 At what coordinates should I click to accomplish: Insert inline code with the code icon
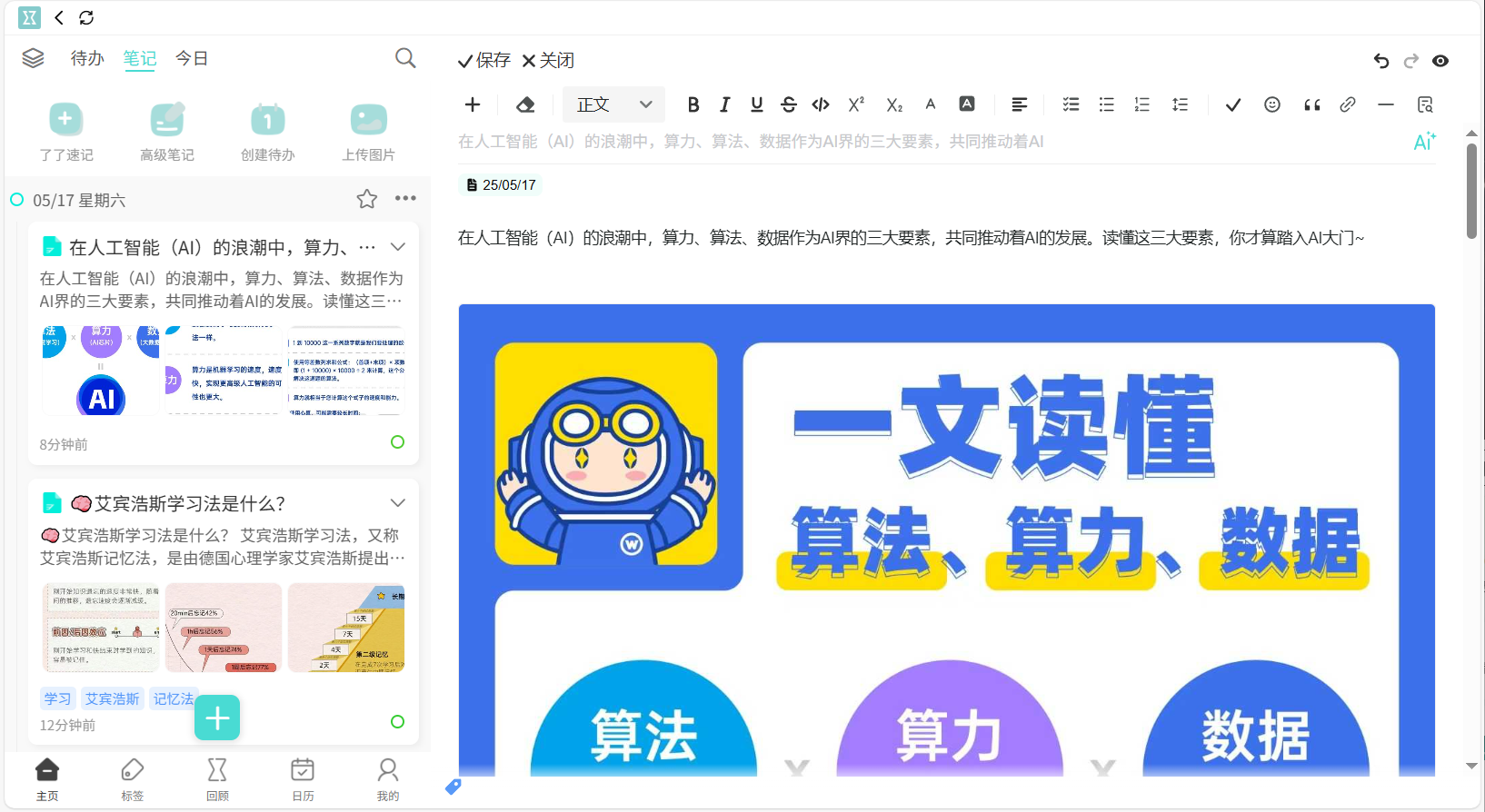[821, 104]
